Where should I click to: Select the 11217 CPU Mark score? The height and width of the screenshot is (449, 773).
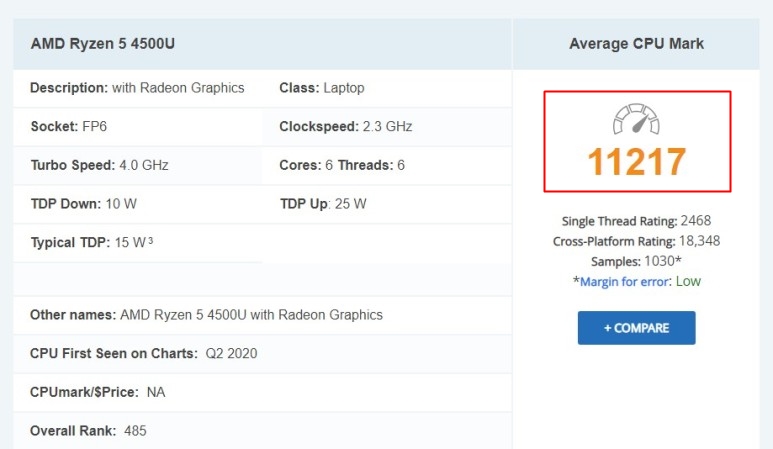point(636,161)
